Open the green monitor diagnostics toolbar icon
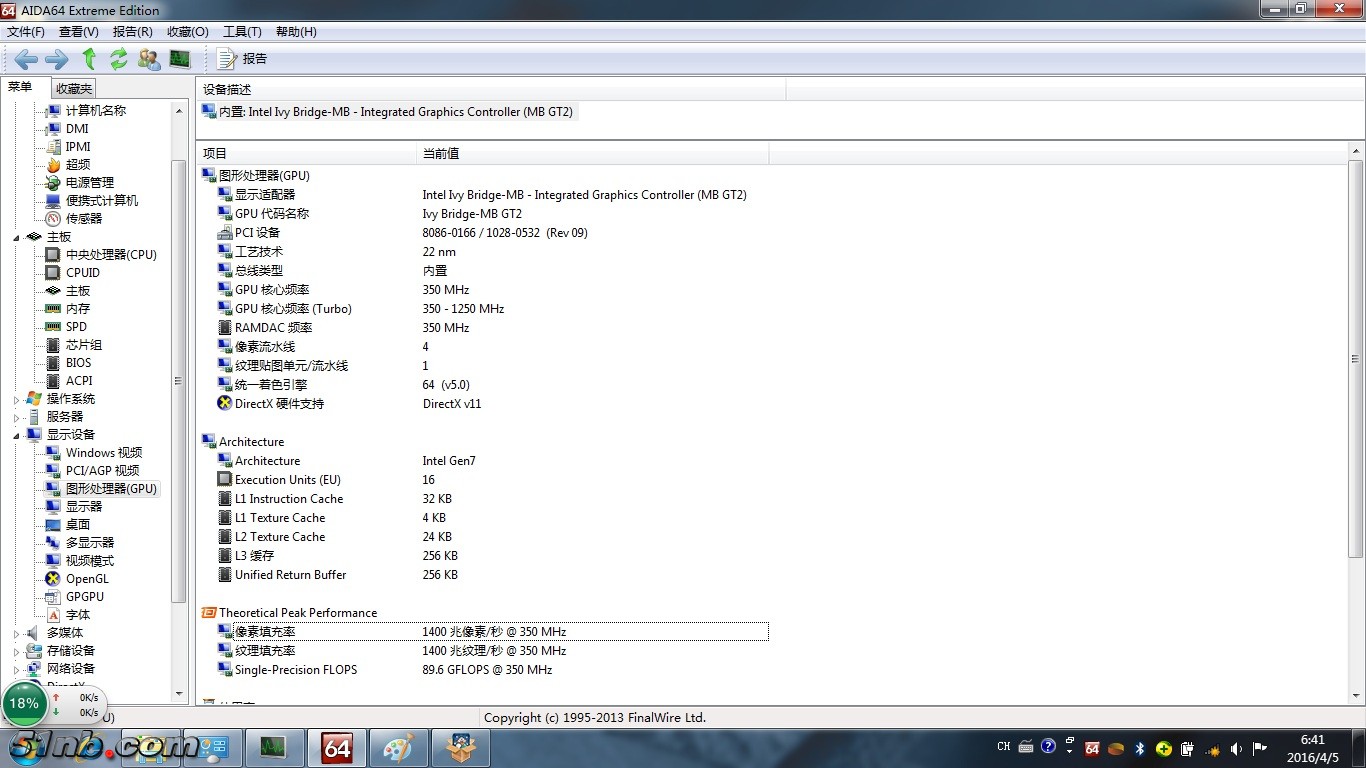This screenshot has width=1366, height=768. [180, 59]
